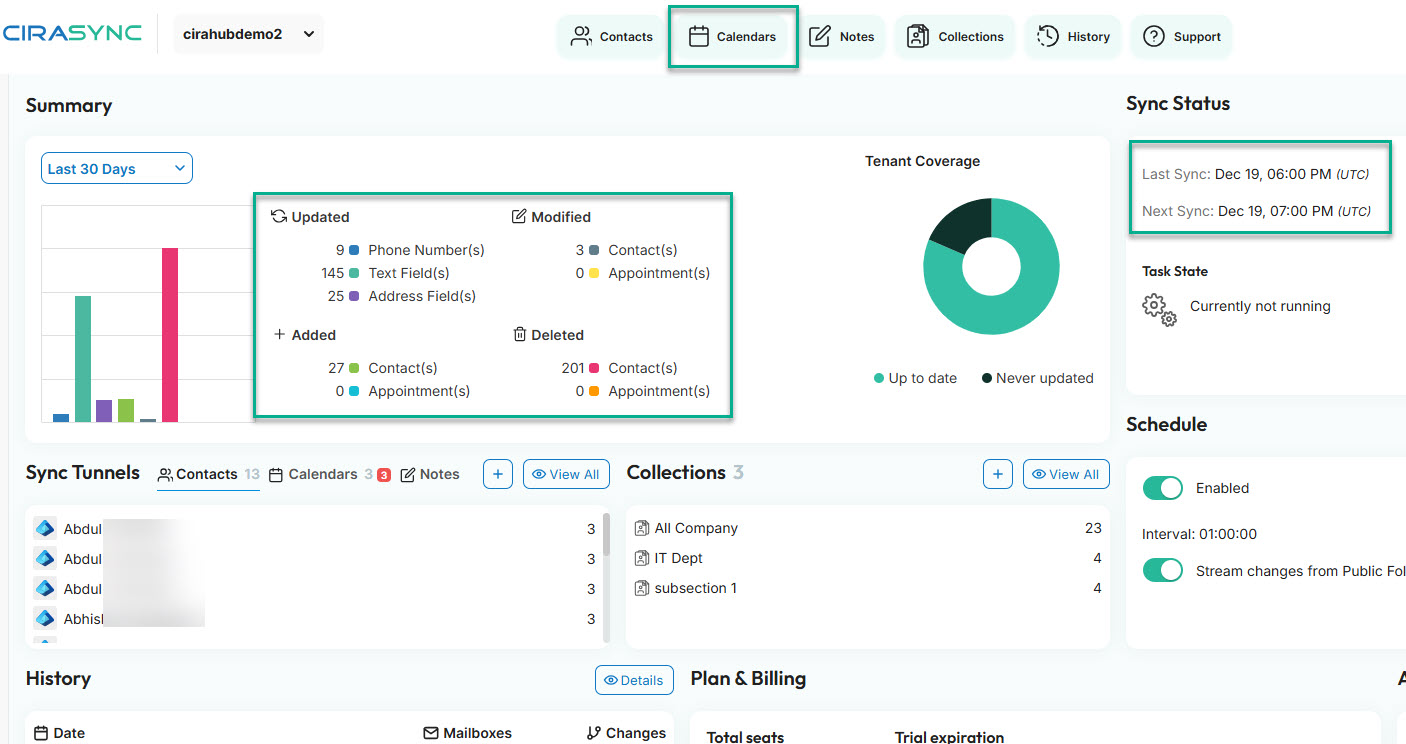Image resolution: width=1406 pixels, height=744 pixels.
Task: Click the CiraSync logo
Action: [72, 33]
